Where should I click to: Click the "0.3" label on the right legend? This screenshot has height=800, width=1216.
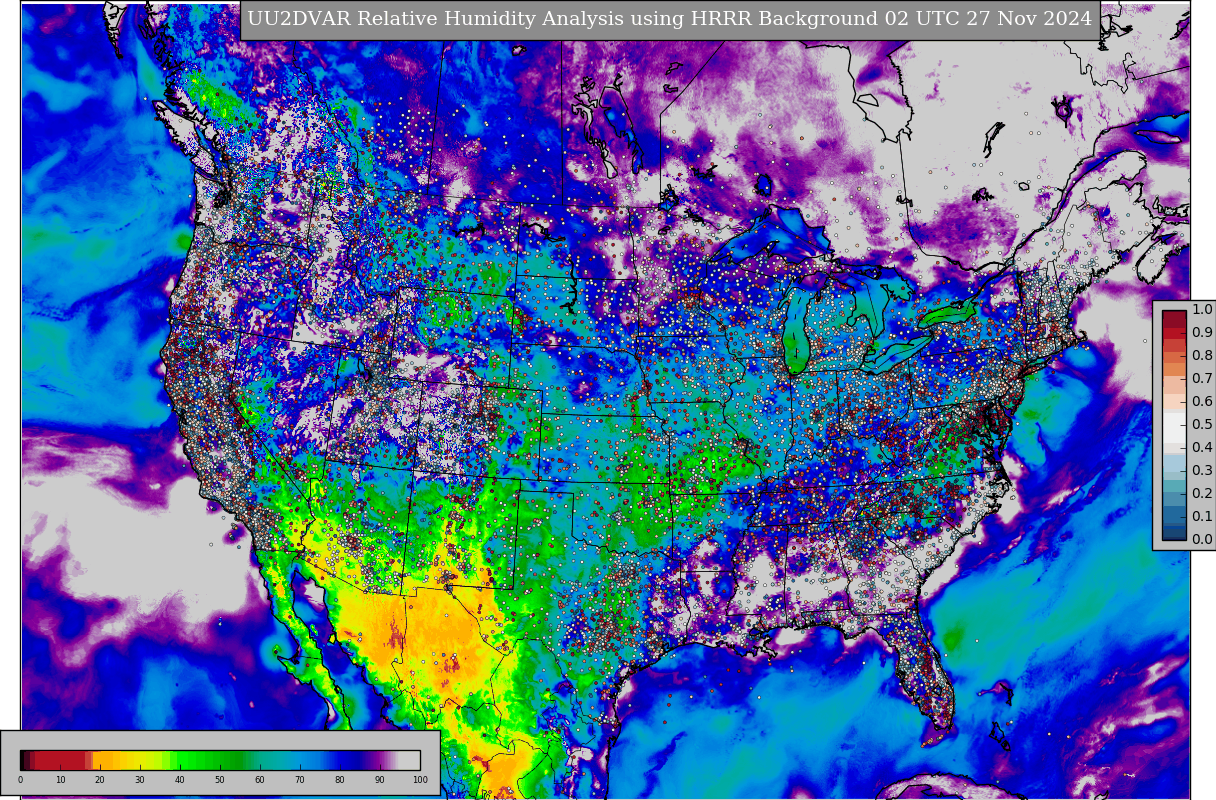click(x=1202, y=471)
